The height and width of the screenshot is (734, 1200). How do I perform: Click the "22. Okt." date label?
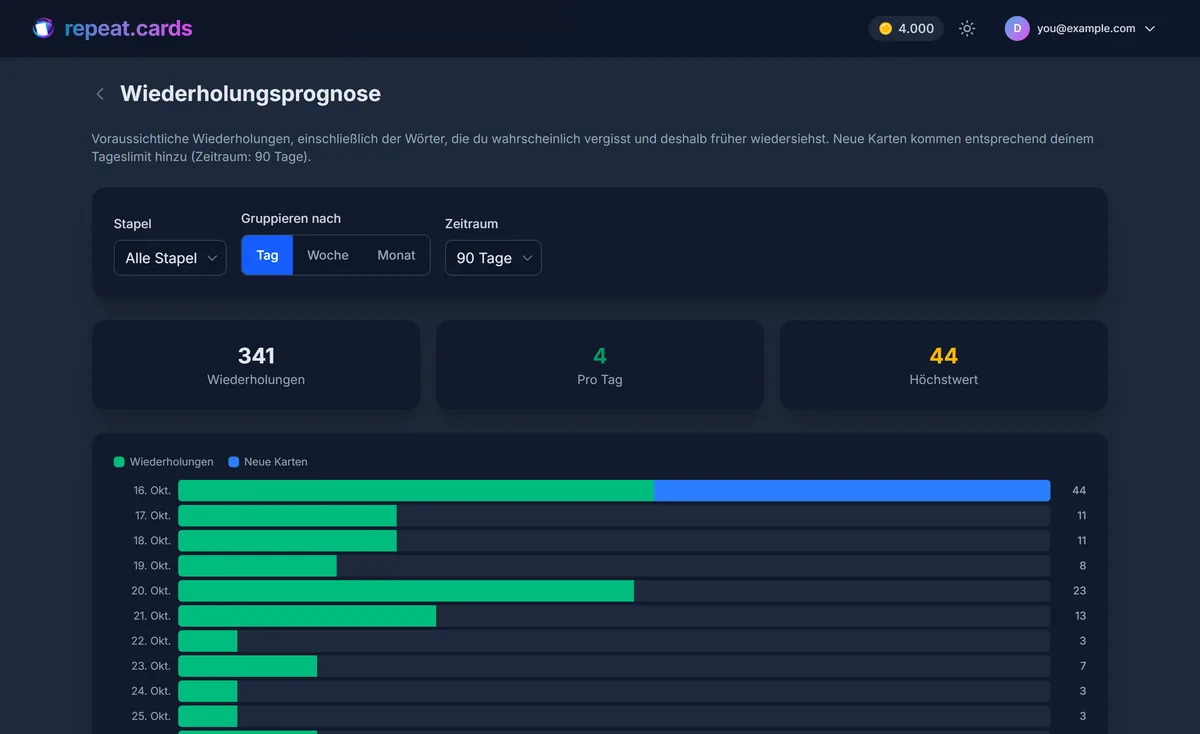(152, 641)
